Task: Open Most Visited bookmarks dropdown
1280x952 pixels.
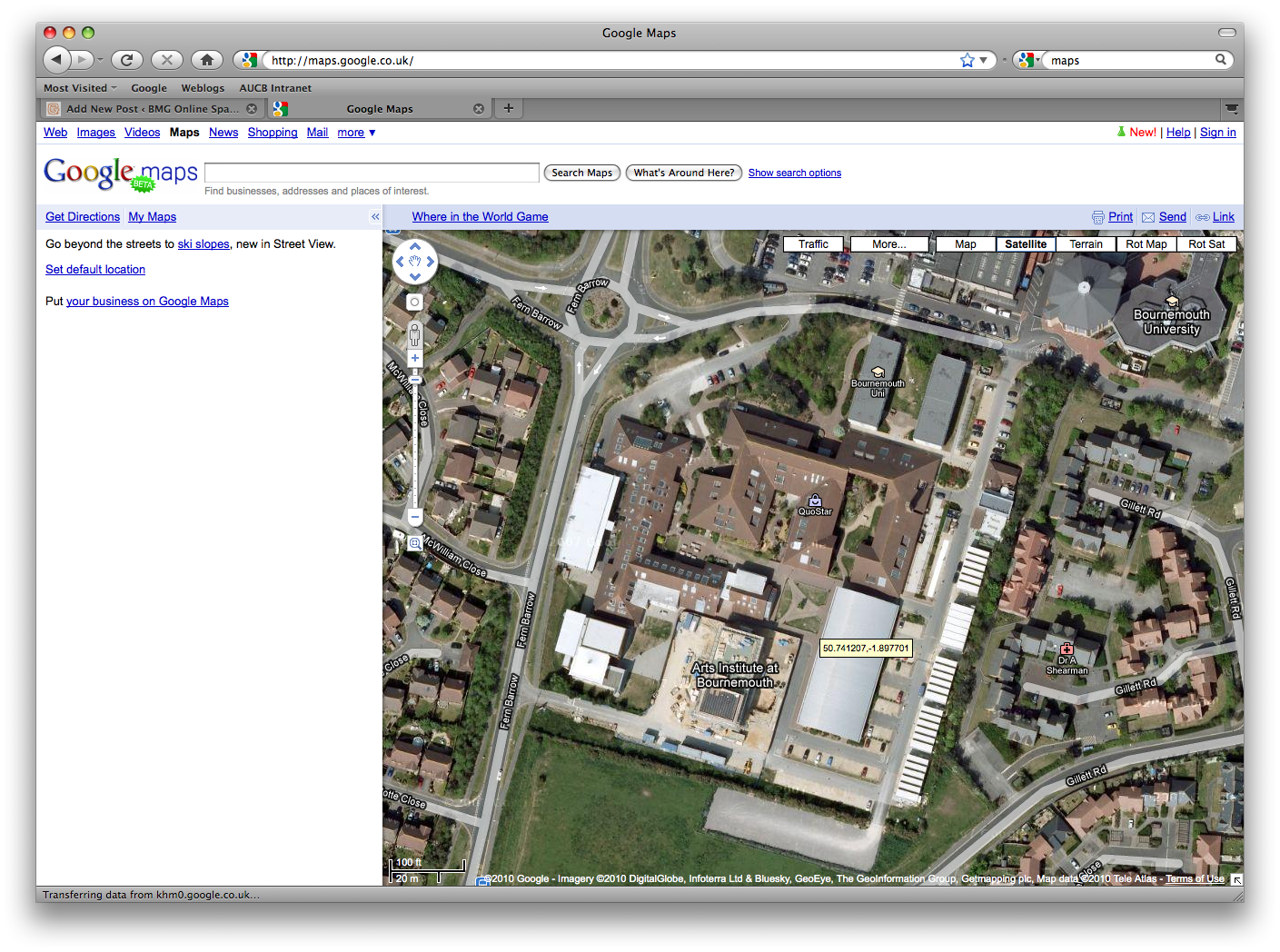Action: (x=80, y=88)
